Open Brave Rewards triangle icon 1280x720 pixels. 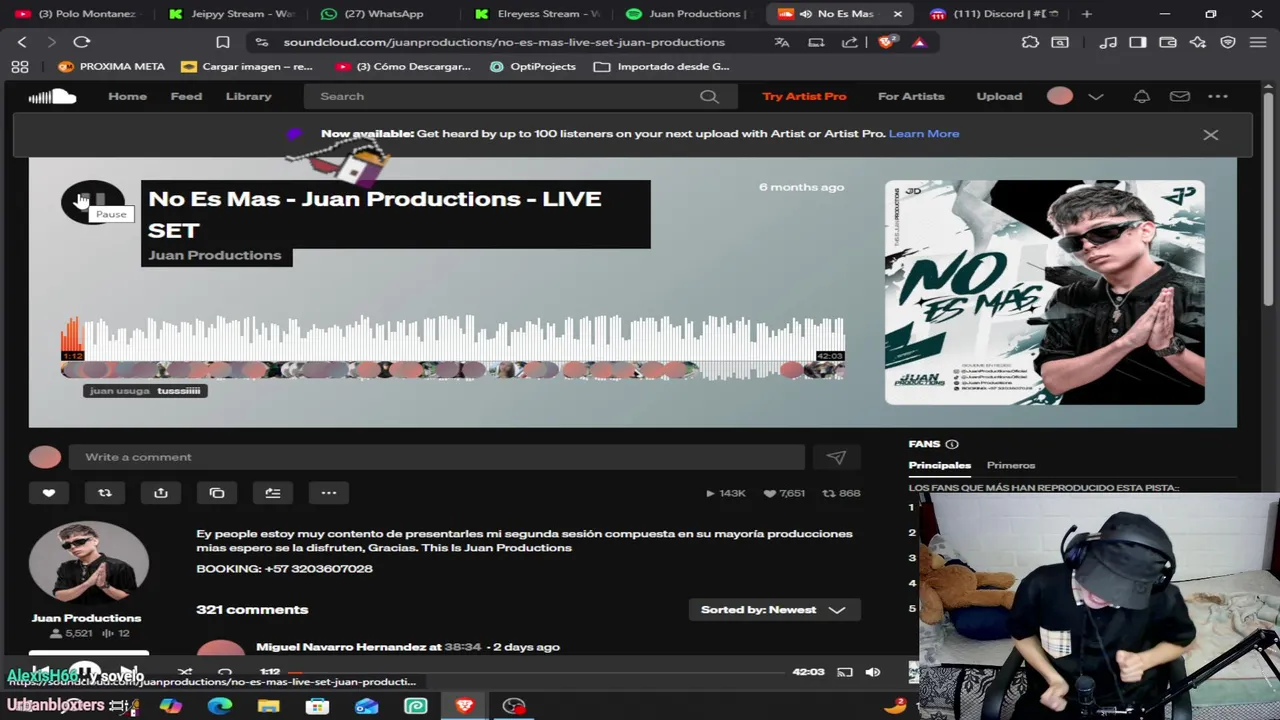point(919,42)
